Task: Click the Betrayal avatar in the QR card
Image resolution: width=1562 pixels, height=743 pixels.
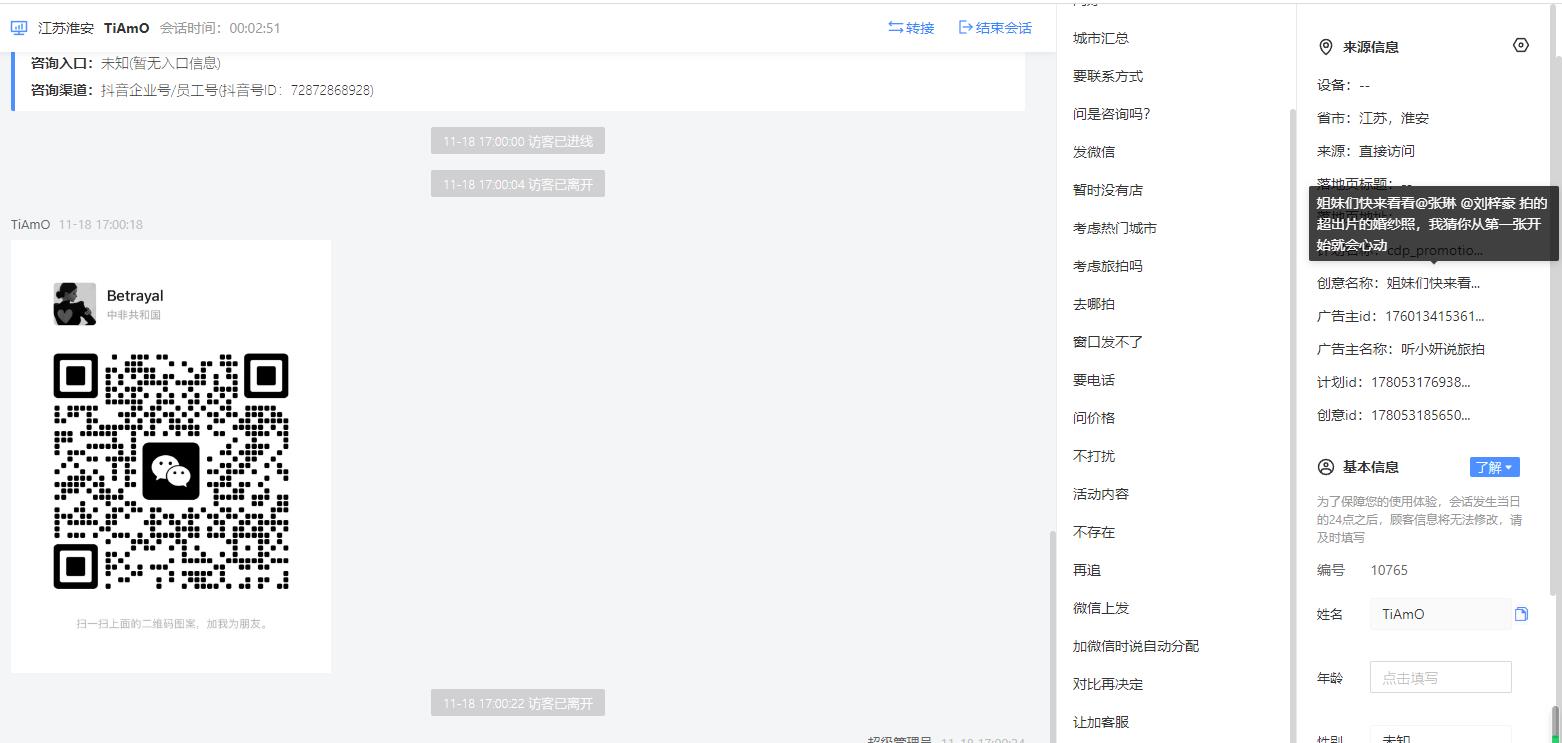Action: point(75,304)
